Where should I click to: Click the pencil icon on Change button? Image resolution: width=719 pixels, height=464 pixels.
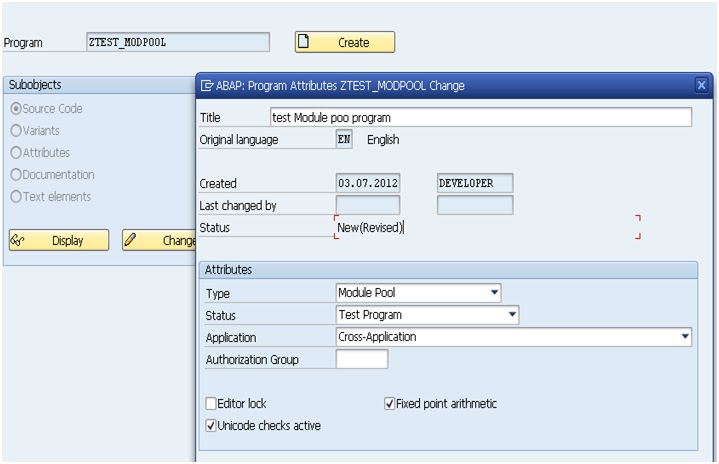point(130,239)
